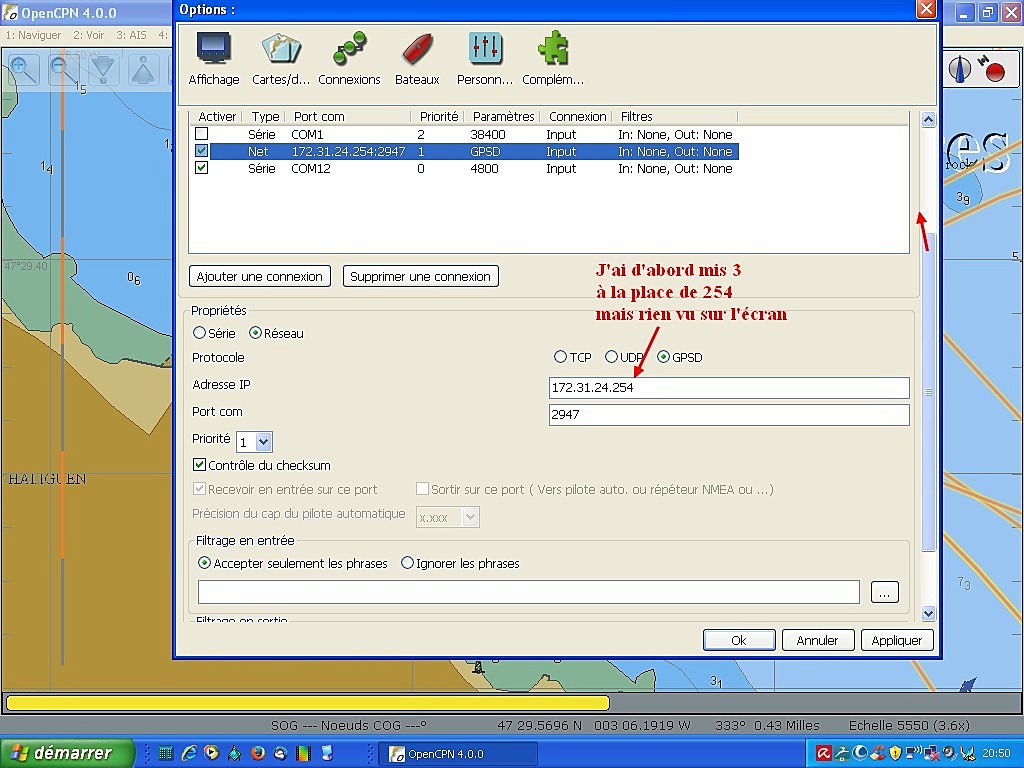Viewport: 1024px width, 768px height.
Task: Click 'Echelle 5550 (3.6x)' in the status bar
Action: pyautogui.click(x=909, y=725)
